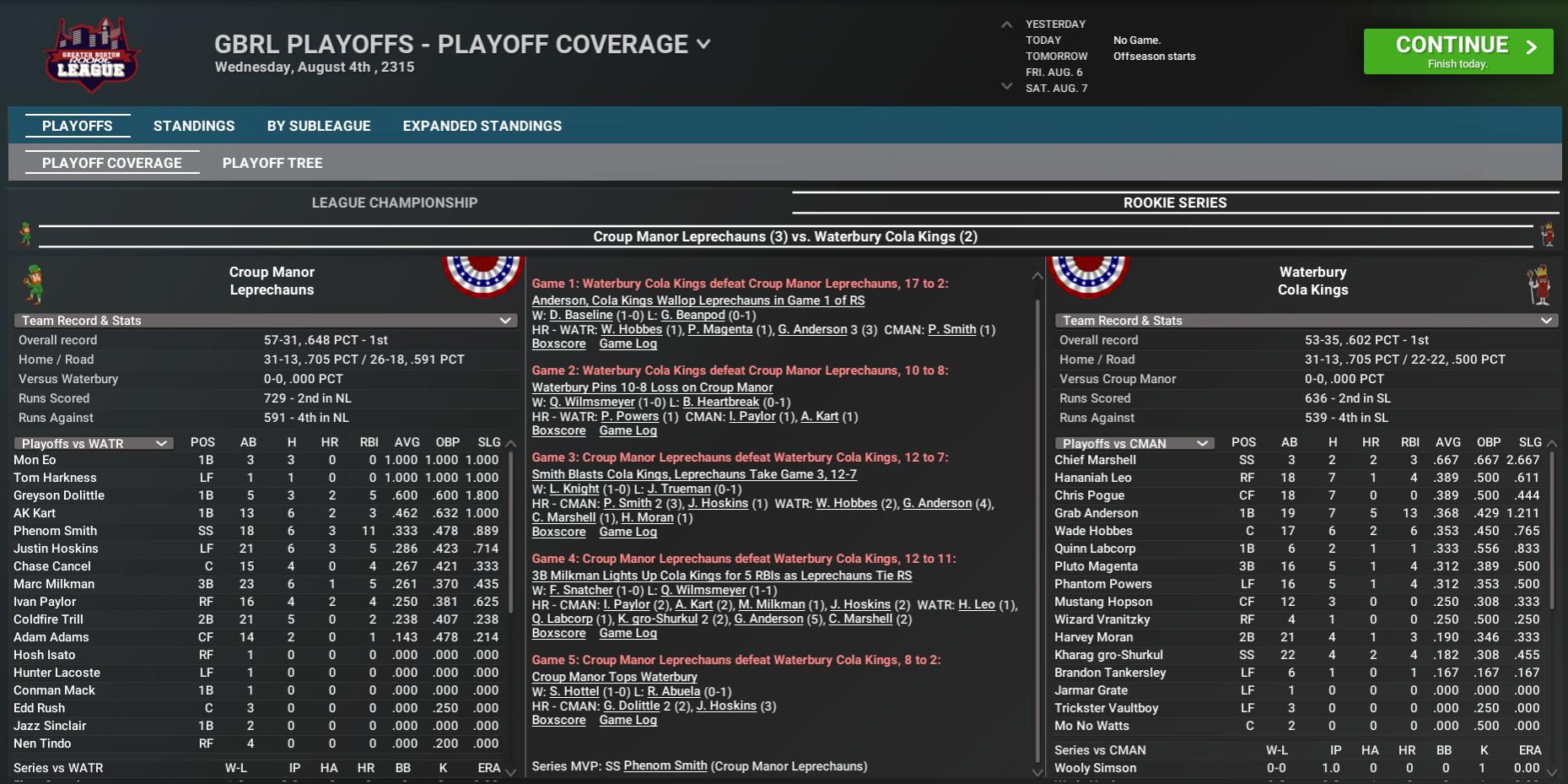Click the game recap panel vertical scrollbar
The height and width of the screenshot is (784, 1568).
tap(1037, 523)
